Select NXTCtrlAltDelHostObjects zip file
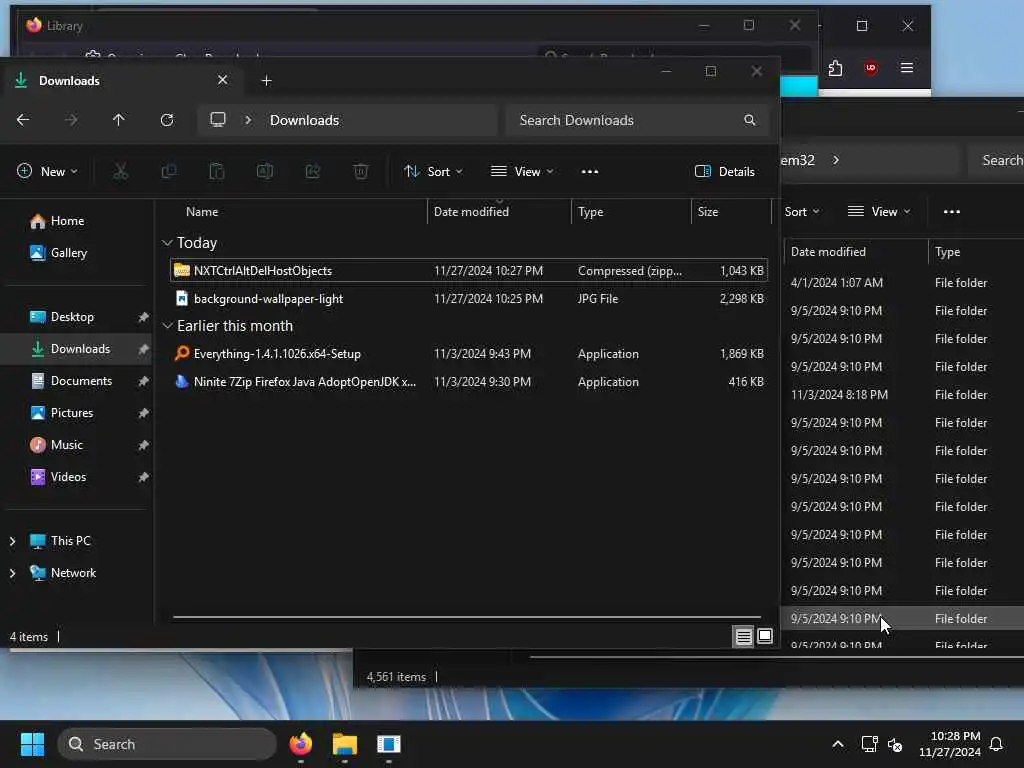The width and height of the screenshot is (1024, 768). click(x=469, y=270)
